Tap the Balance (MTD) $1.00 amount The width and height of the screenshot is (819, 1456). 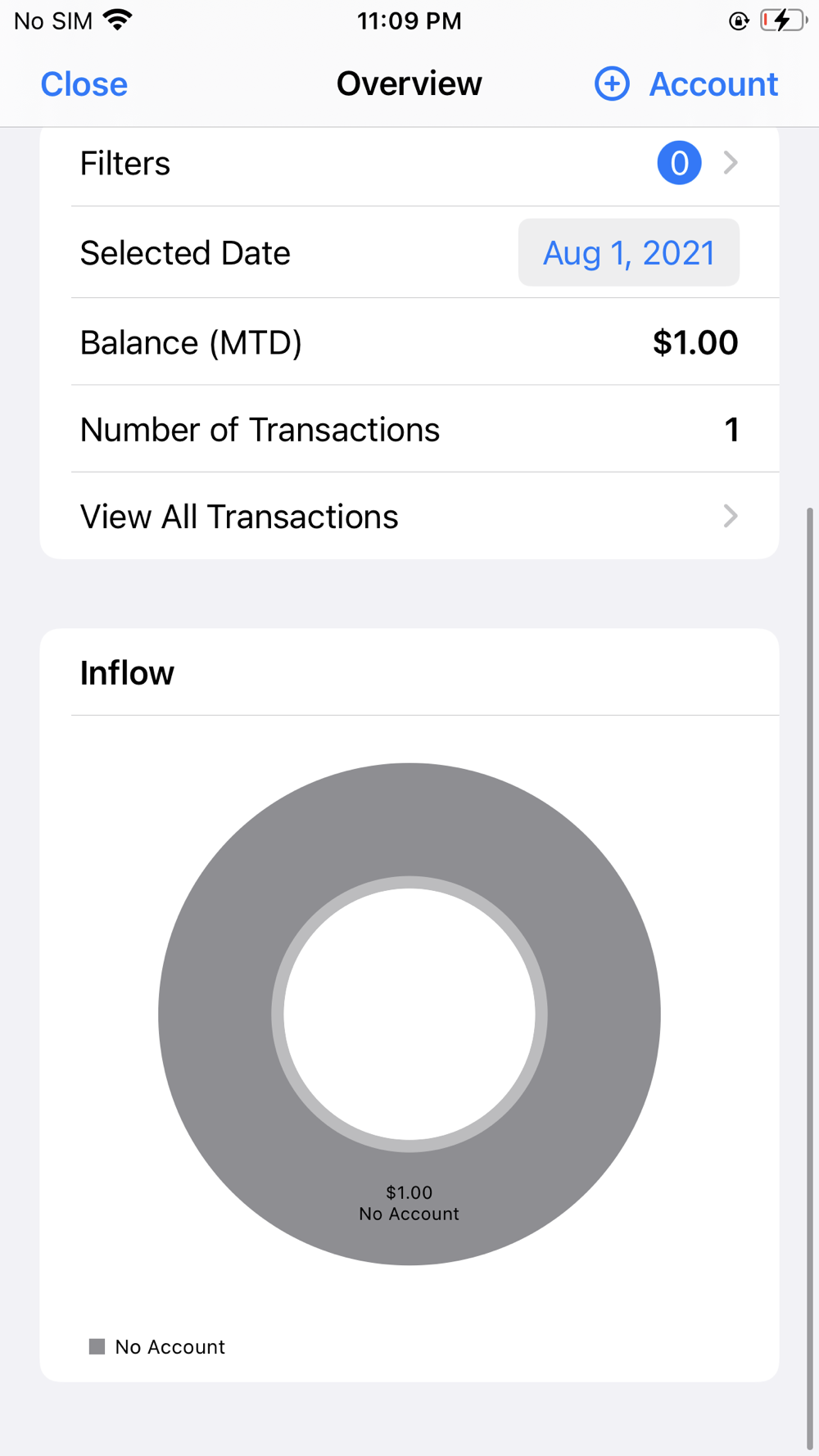[695, 342]
